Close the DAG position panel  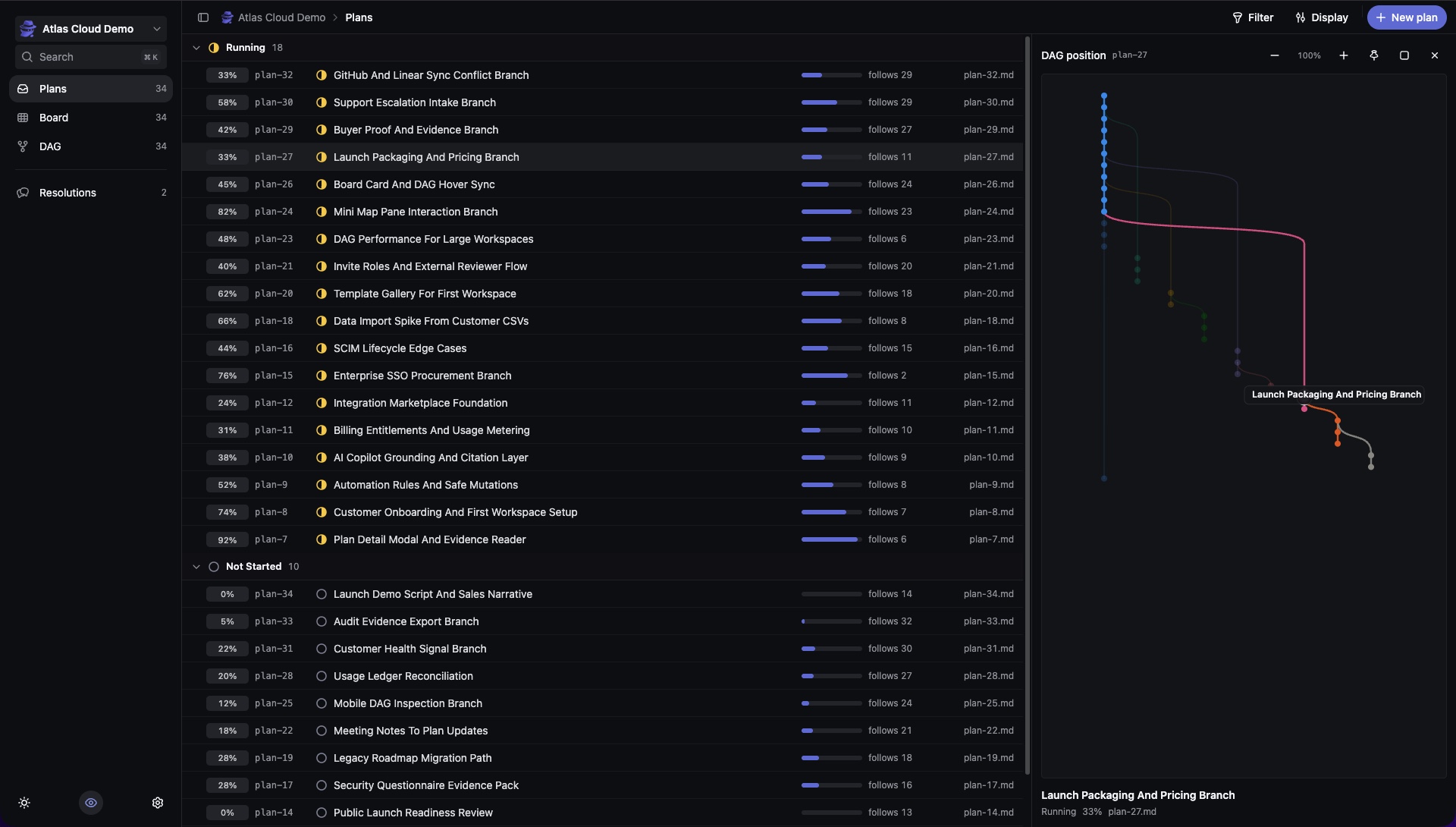[x=1435, y=55]
